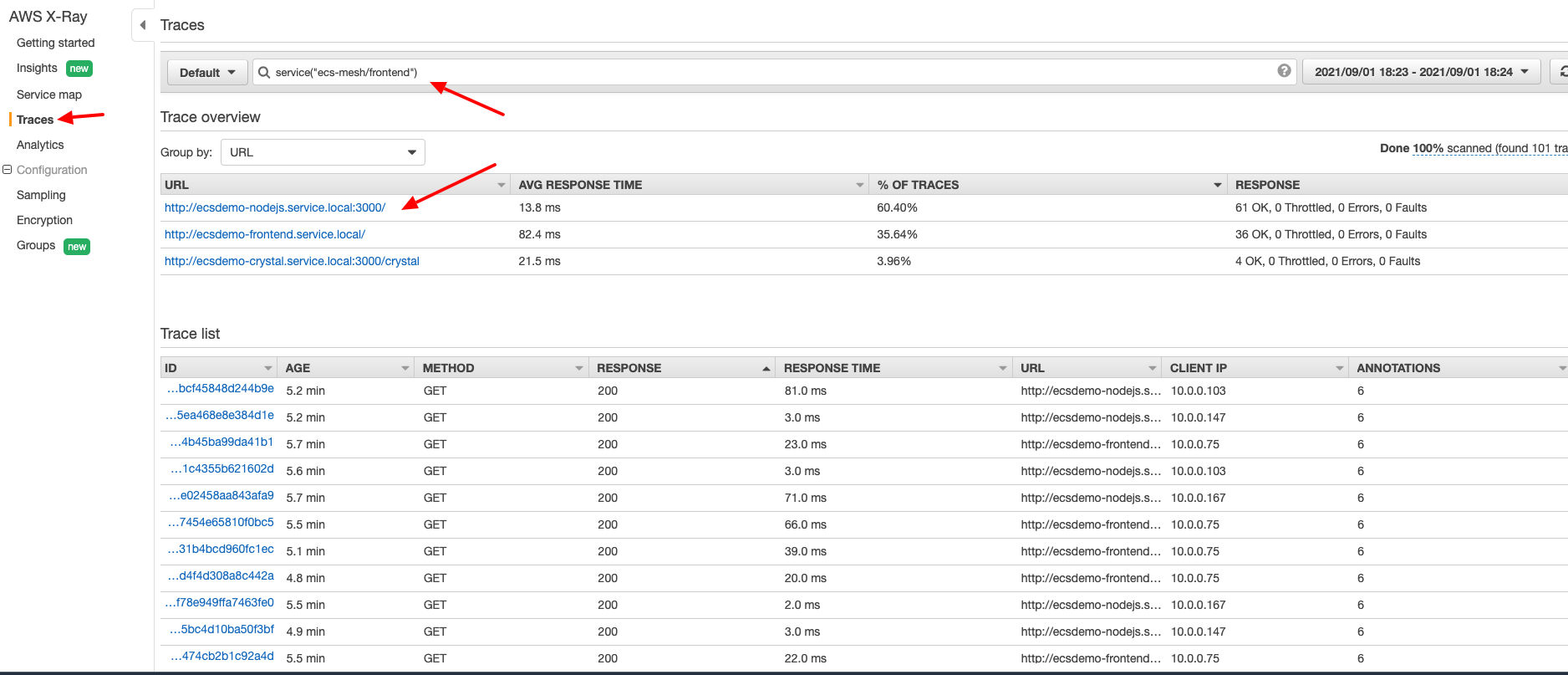Open Encryption settings
This screenshot has width=1568, height=675.
(x=44, y=220)
